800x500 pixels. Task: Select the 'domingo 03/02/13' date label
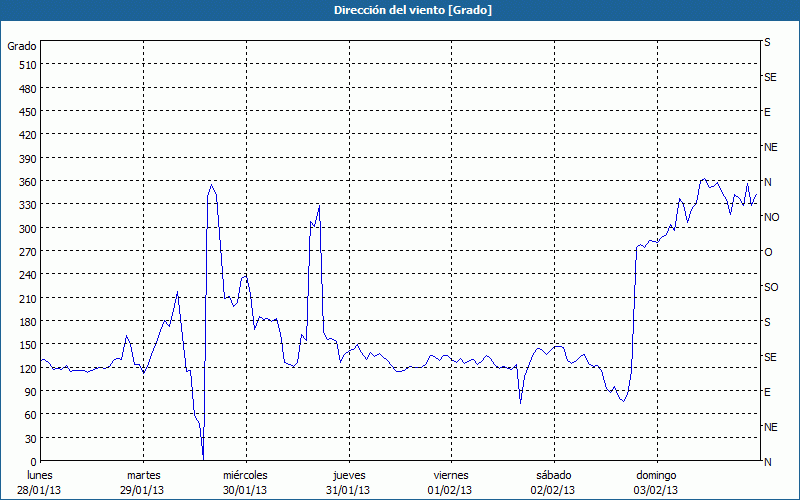point(656,482)
